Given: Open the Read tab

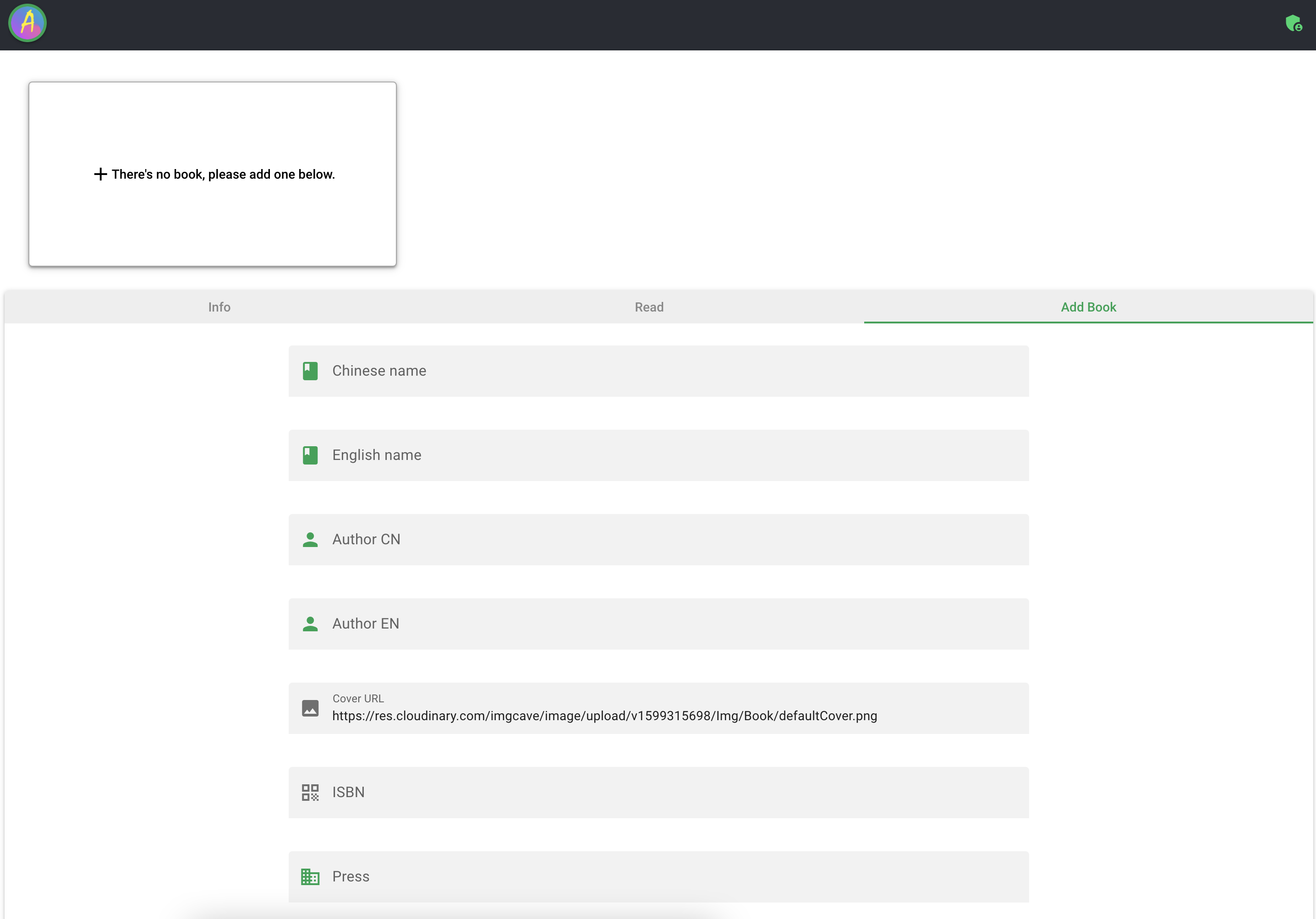Looking at the screenshot, I should [x=648, y=307].
